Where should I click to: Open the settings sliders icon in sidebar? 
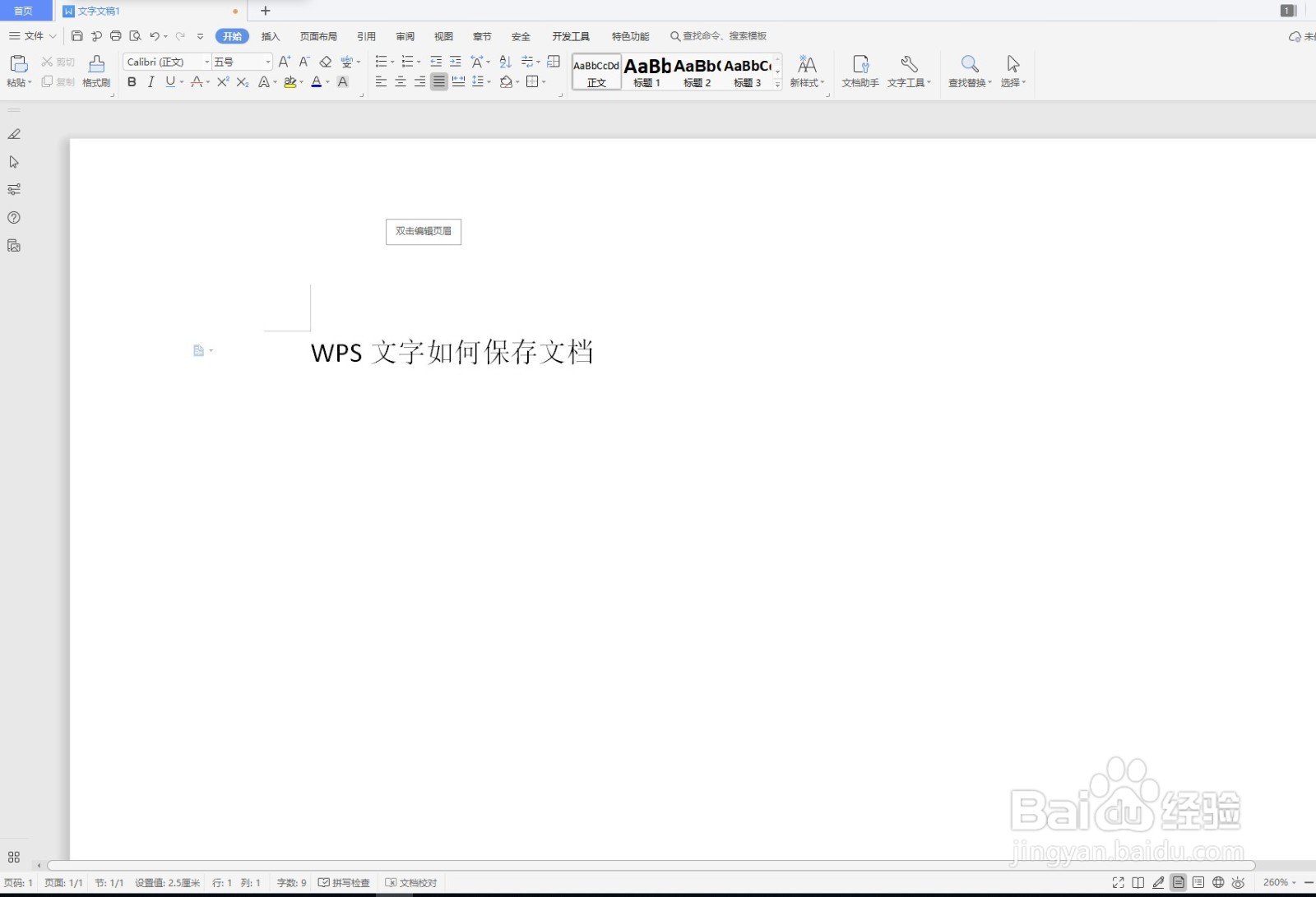(x=14, y=189)
